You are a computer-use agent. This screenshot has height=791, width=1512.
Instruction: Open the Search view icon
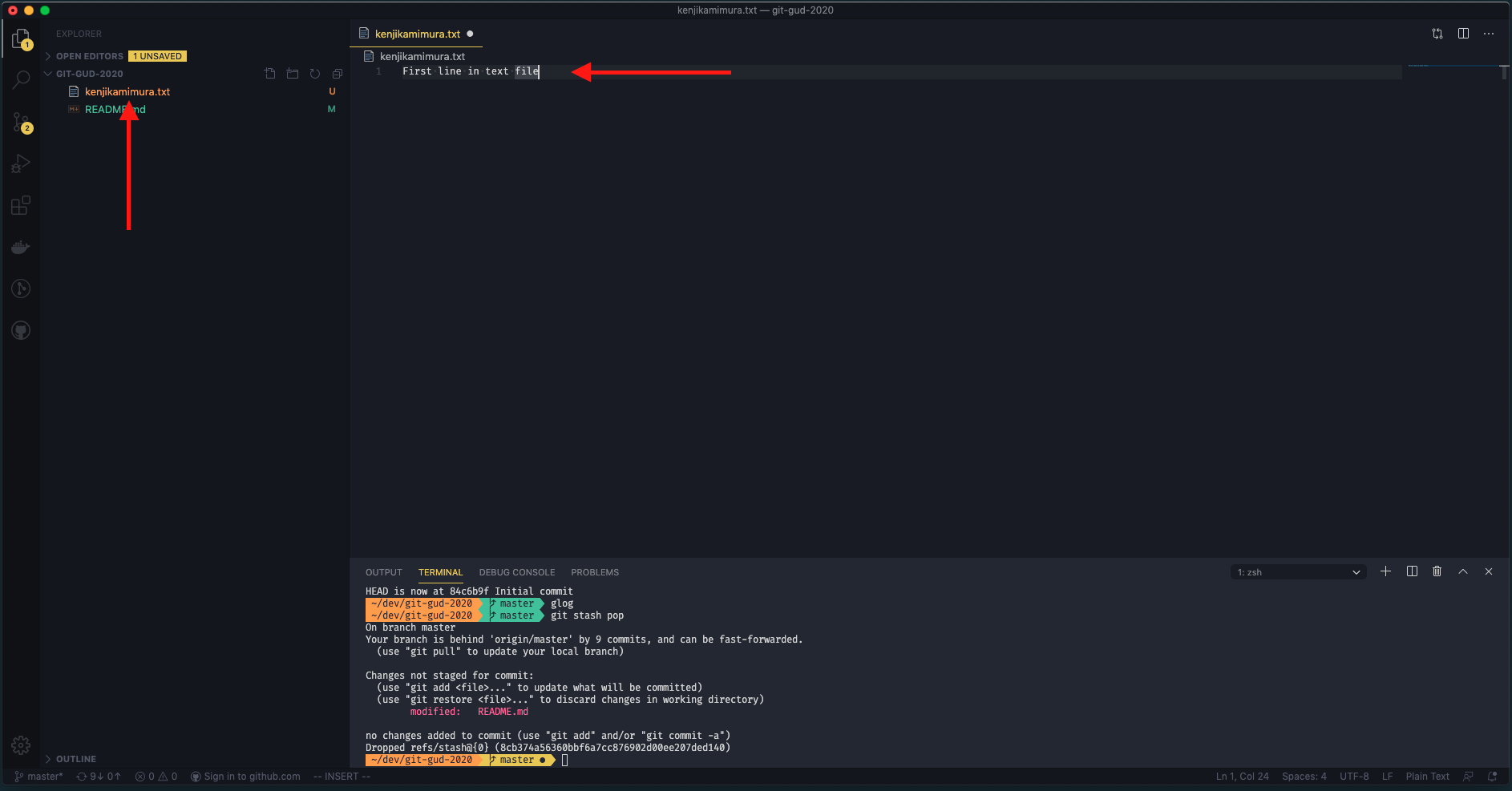(x=21, y=80)
